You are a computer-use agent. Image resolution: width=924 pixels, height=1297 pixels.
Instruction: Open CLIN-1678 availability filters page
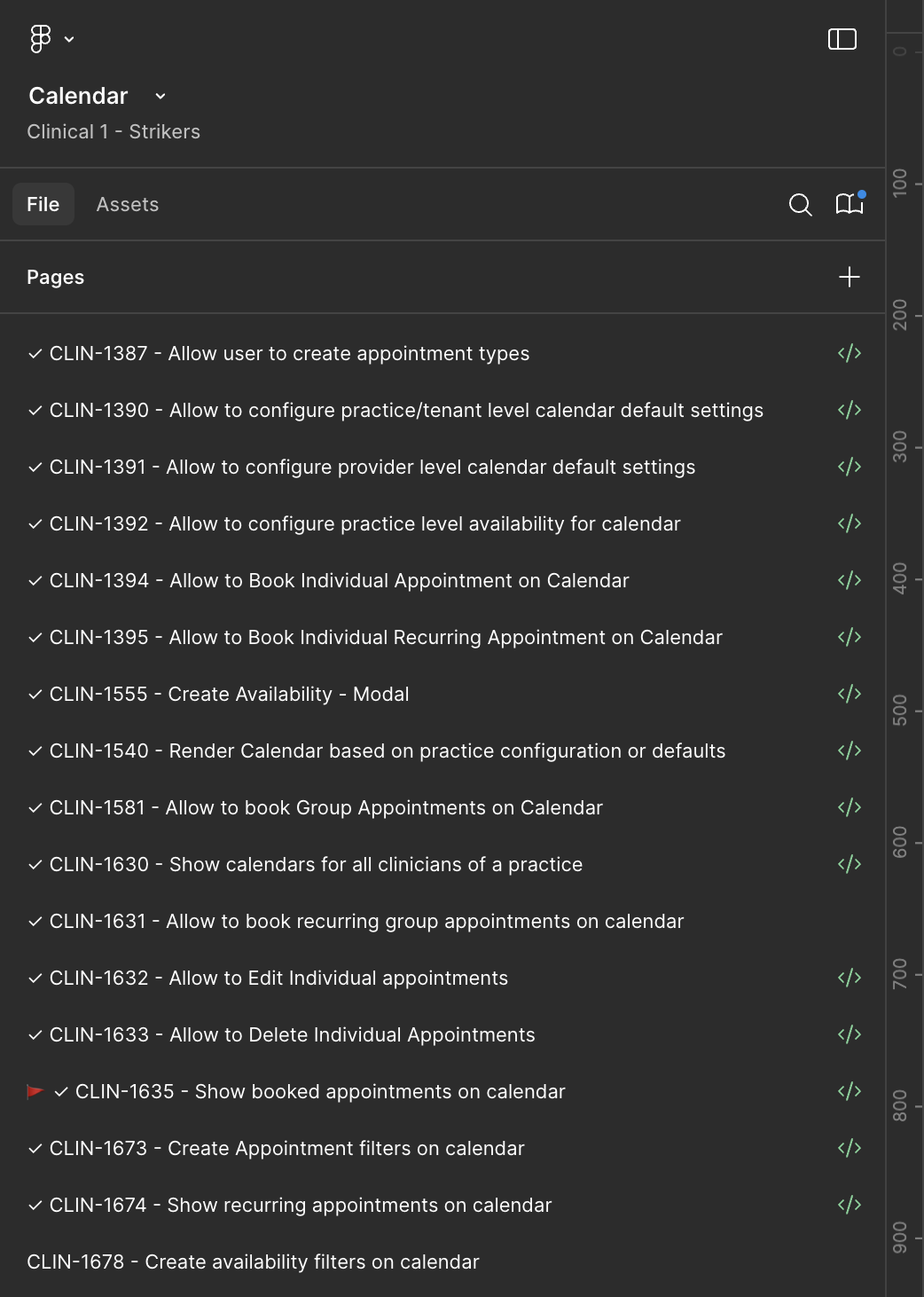(x=253, y=1262)
